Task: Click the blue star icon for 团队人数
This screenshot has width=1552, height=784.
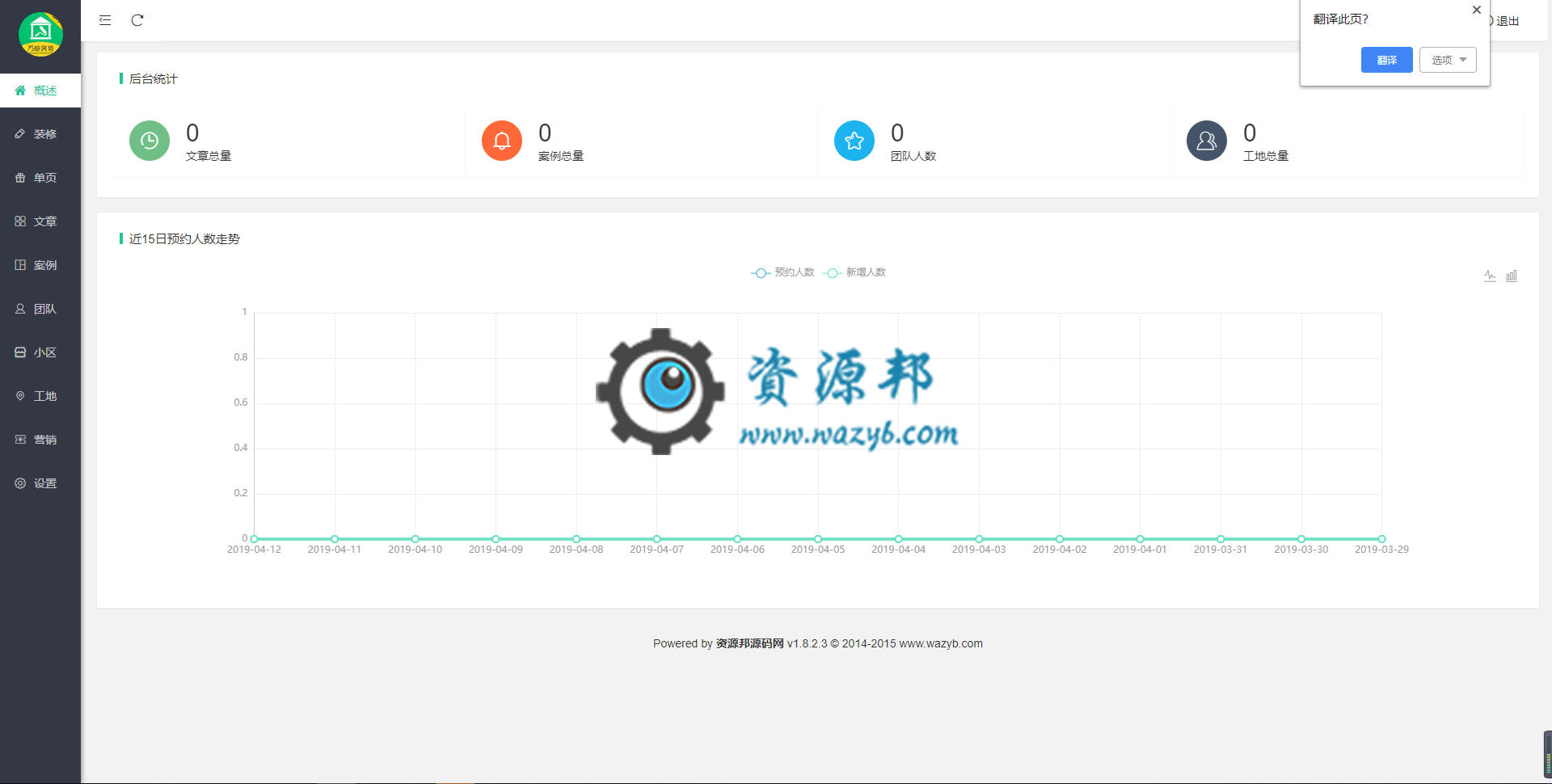Action: click(854, 141)
